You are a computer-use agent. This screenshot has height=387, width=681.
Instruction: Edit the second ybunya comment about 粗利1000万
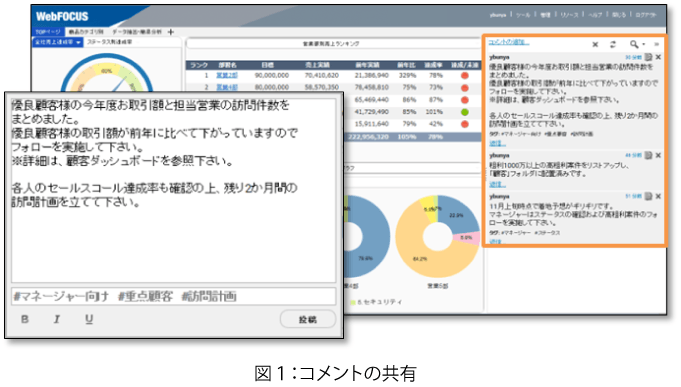[648, 155]
